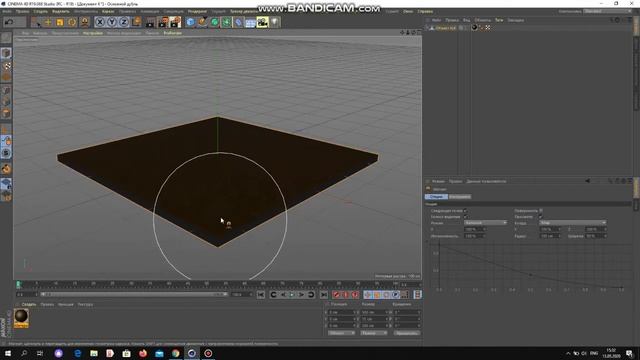
Task: Toggle the X axis lock
Action: coord(100,22)
